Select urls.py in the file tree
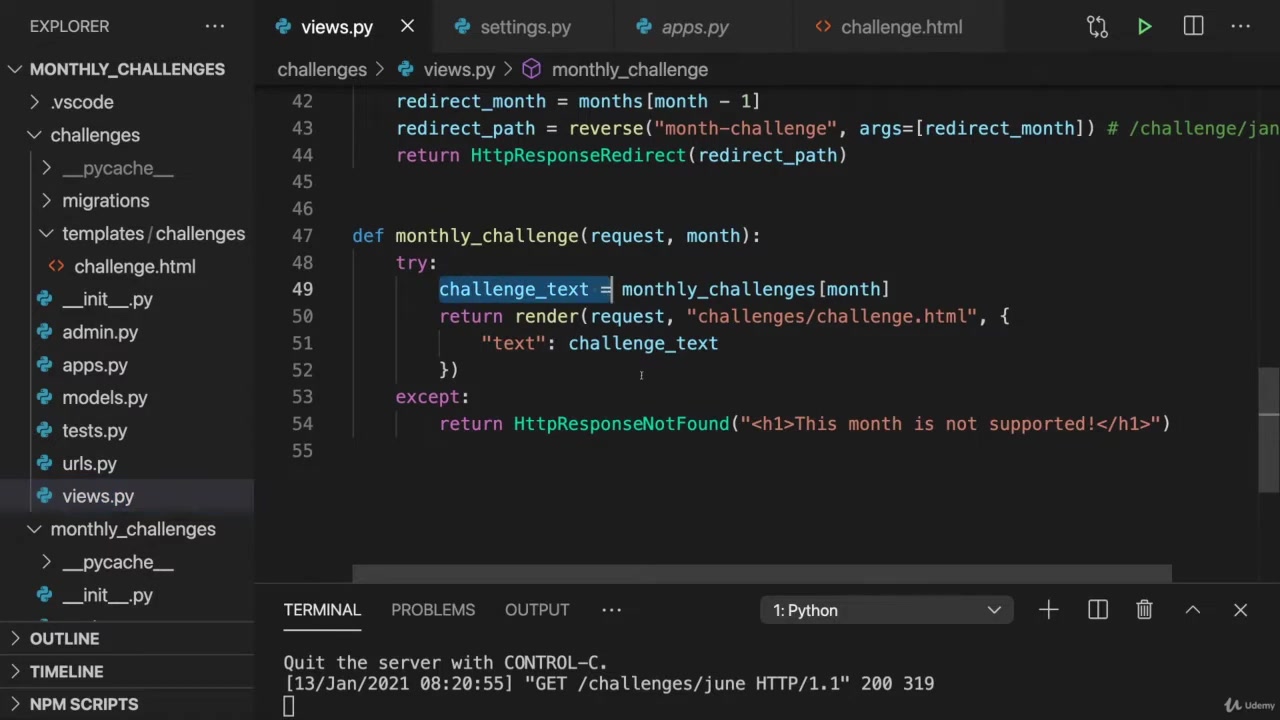The image size is (1280, 720). 89,464
